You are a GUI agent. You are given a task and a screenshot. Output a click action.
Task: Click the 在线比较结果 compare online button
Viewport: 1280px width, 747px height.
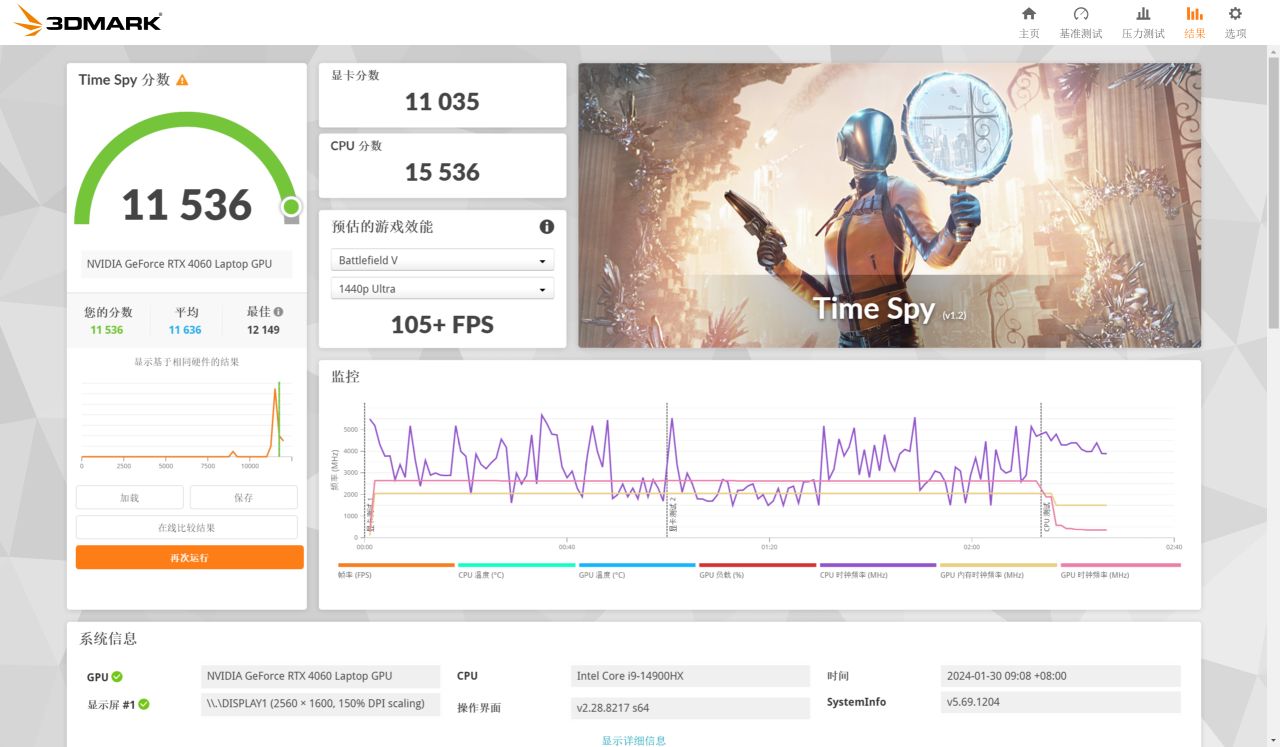[x=187, y=527]
